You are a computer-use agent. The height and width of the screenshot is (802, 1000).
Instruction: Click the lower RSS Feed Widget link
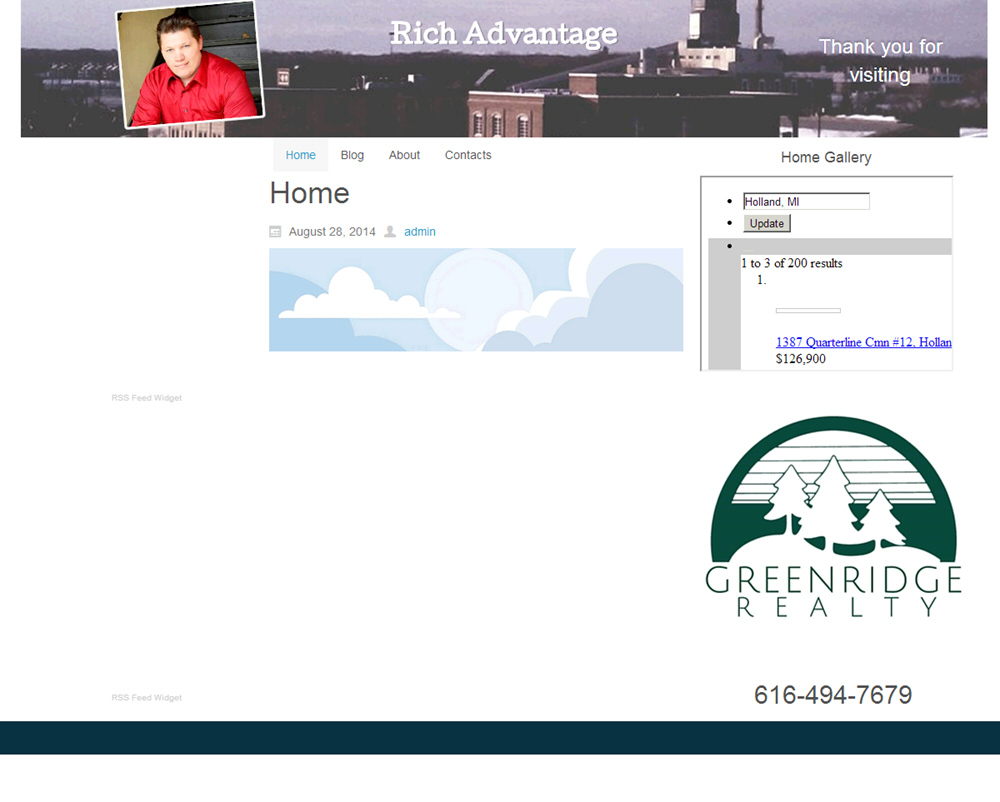pyautogui.click(x=147, y=698)
